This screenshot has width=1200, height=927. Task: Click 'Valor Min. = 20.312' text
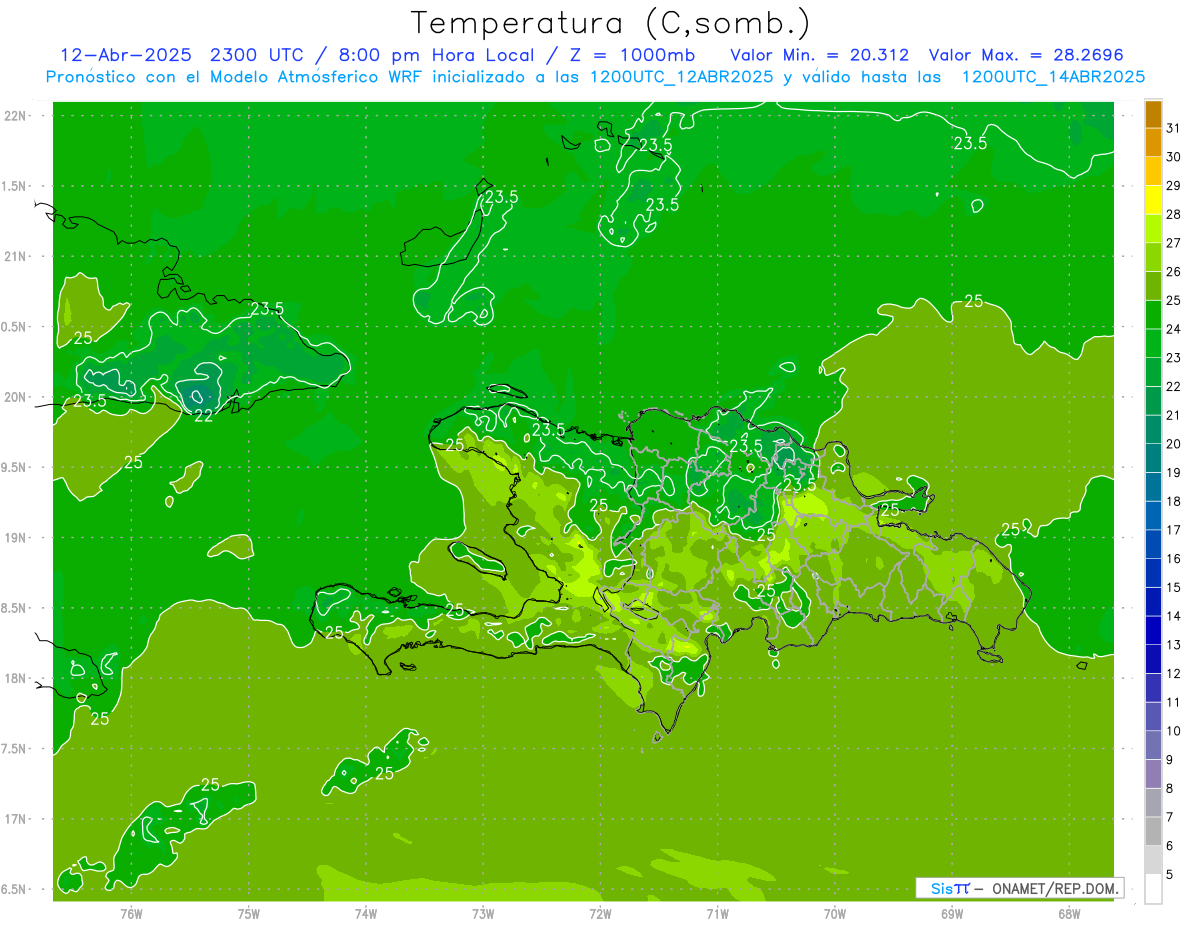click(x=820, y=54)
